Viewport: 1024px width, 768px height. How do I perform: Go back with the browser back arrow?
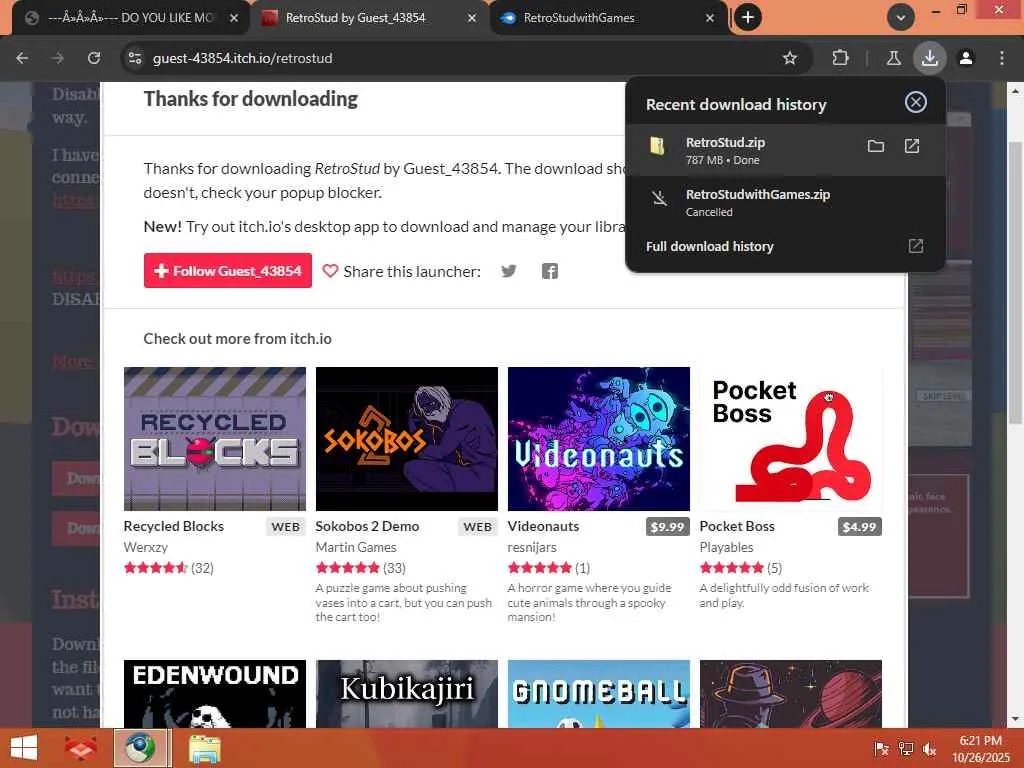tap(22, 58)
